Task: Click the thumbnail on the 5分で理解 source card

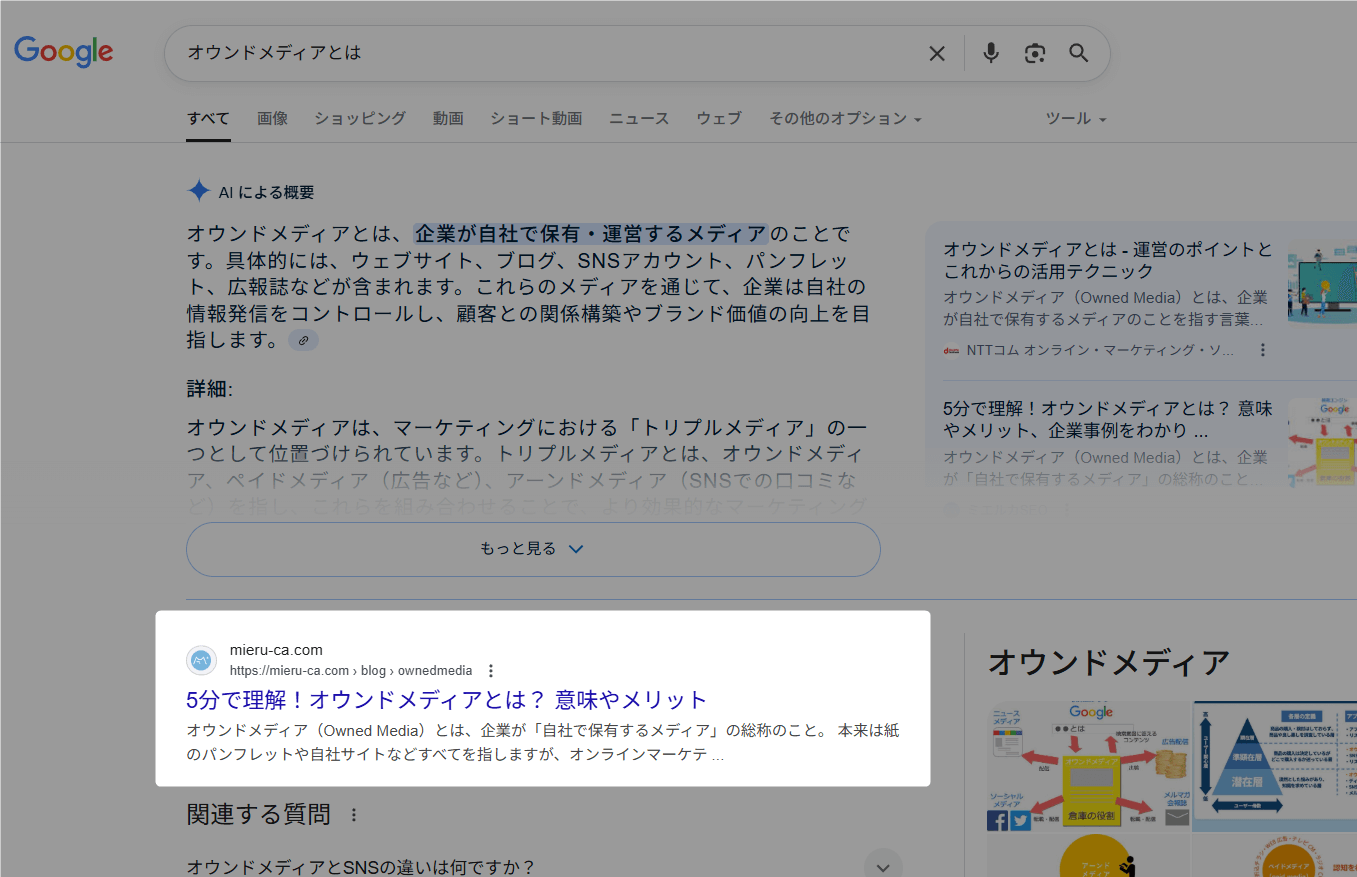Action: pos(1322,443)
